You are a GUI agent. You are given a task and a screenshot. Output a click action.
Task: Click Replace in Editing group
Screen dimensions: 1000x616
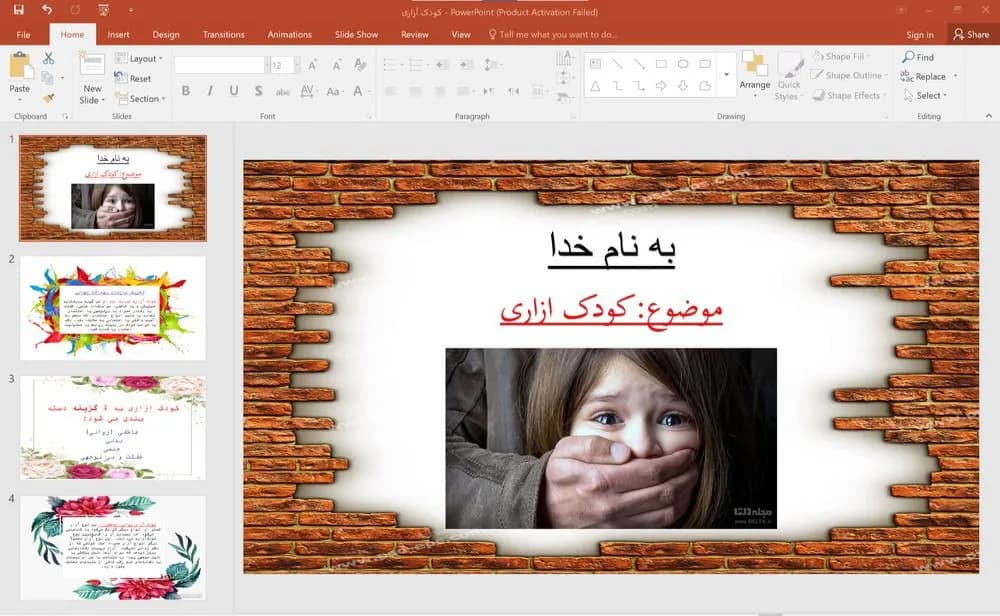pos(923,77)
